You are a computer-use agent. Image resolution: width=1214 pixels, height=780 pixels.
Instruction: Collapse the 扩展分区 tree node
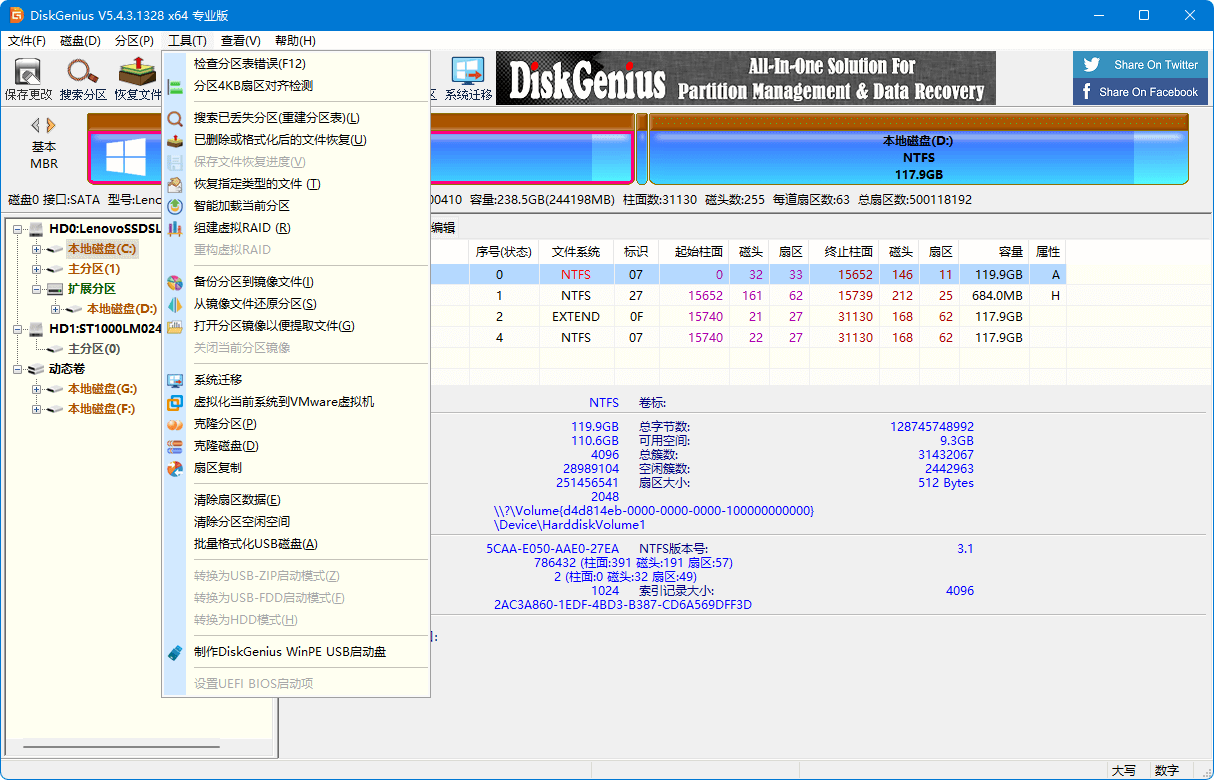(37, 289)
